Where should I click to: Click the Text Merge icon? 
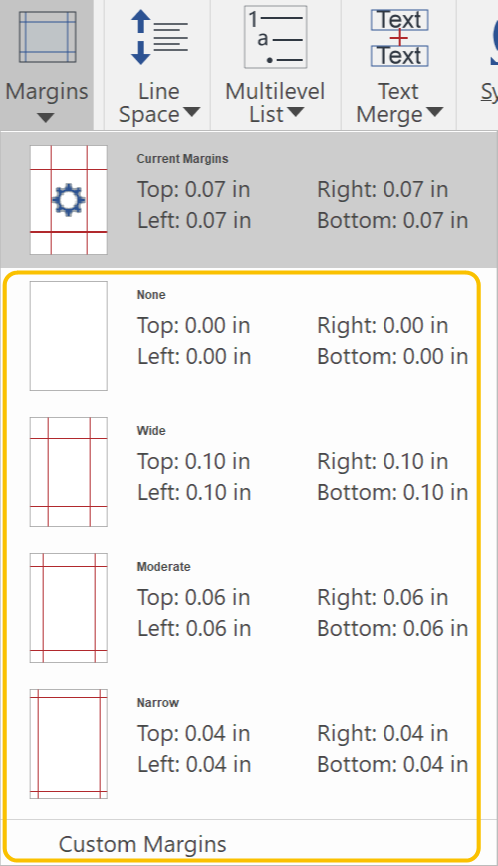pos(399,38)
